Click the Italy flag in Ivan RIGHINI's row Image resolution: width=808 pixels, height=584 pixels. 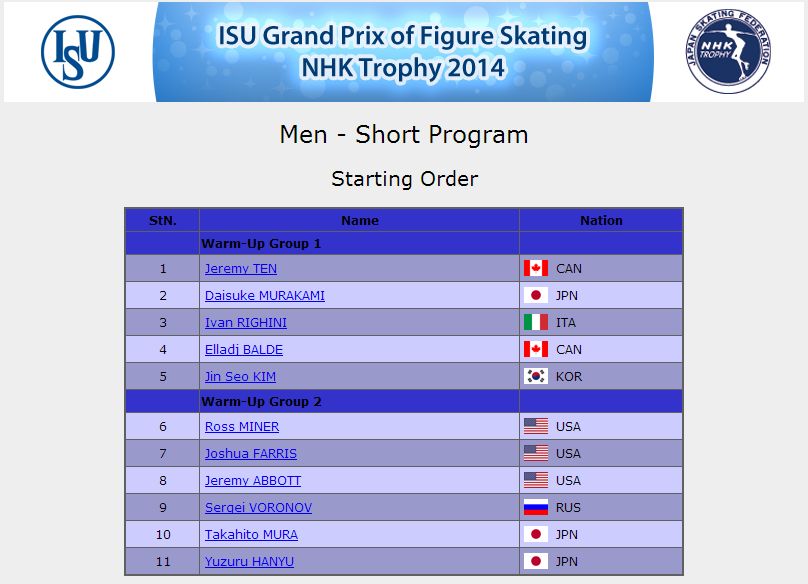tap(536, 322)
